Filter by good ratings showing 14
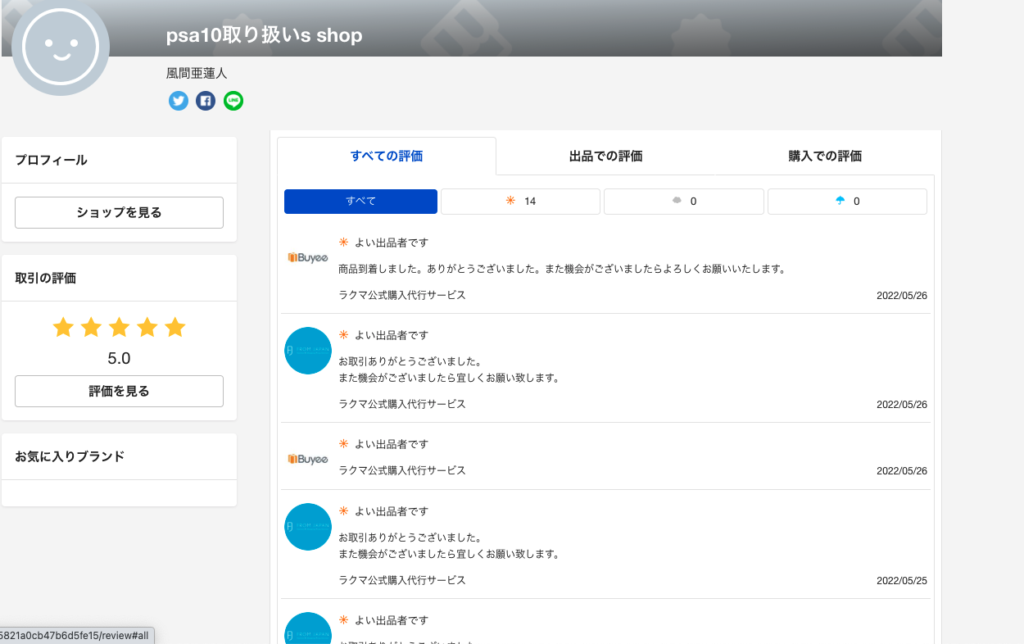 tap(520, 201)
